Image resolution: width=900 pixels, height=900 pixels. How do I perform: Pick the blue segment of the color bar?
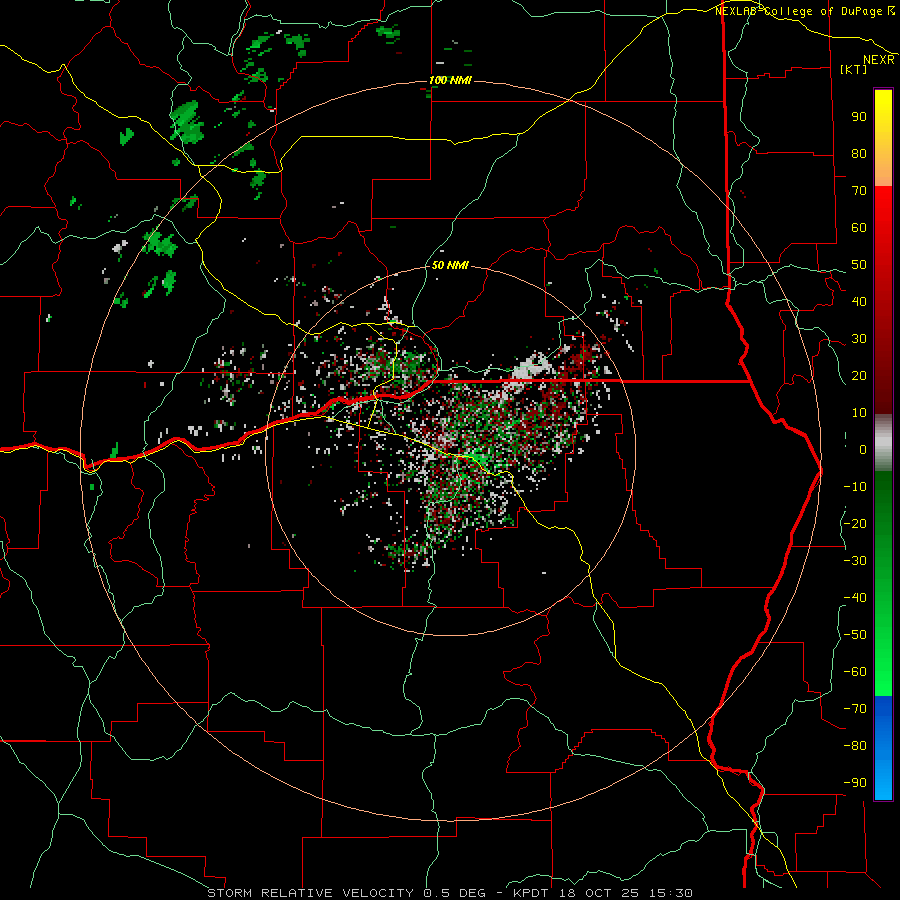tap(883, 748)
